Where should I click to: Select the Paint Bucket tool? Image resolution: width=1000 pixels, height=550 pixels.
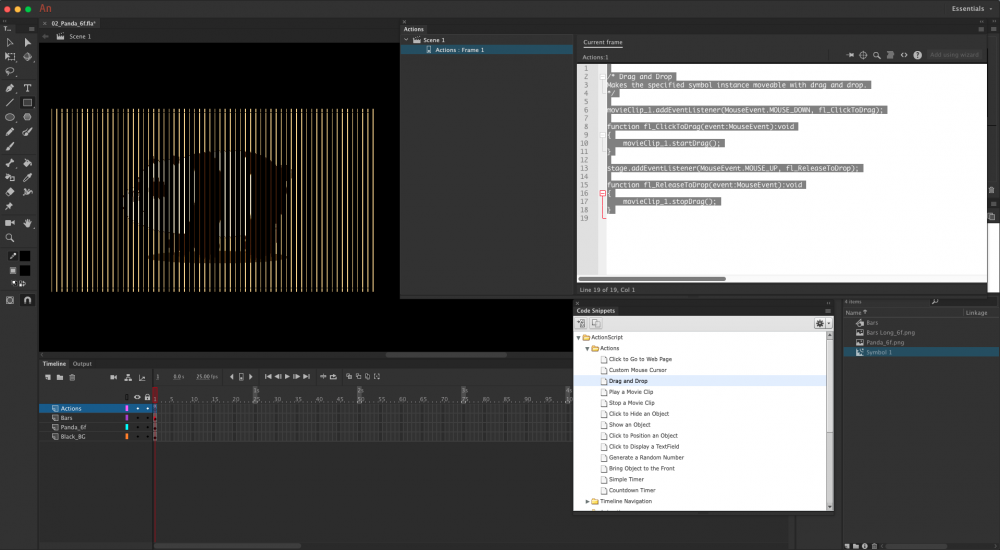[x=27, y=163]
